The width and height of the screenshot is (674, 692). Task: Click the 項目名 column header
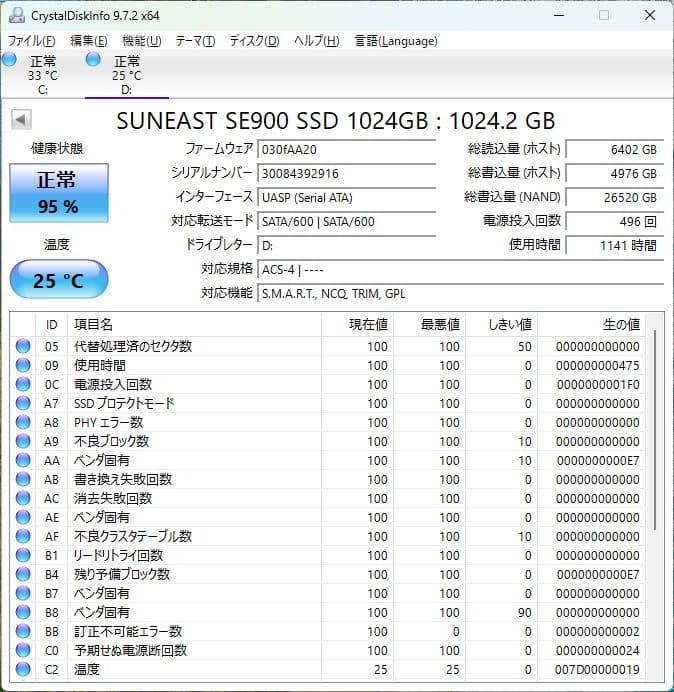click(194, 324)
